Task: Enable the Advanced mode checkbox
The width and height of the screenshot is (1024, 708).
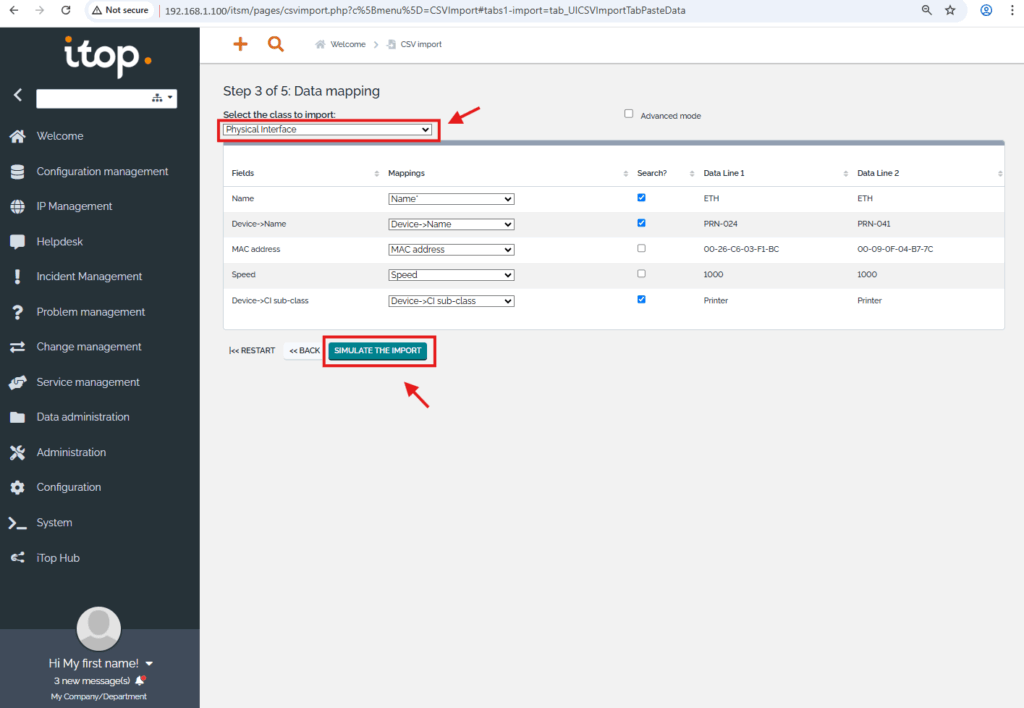Action: click(629, 114)
